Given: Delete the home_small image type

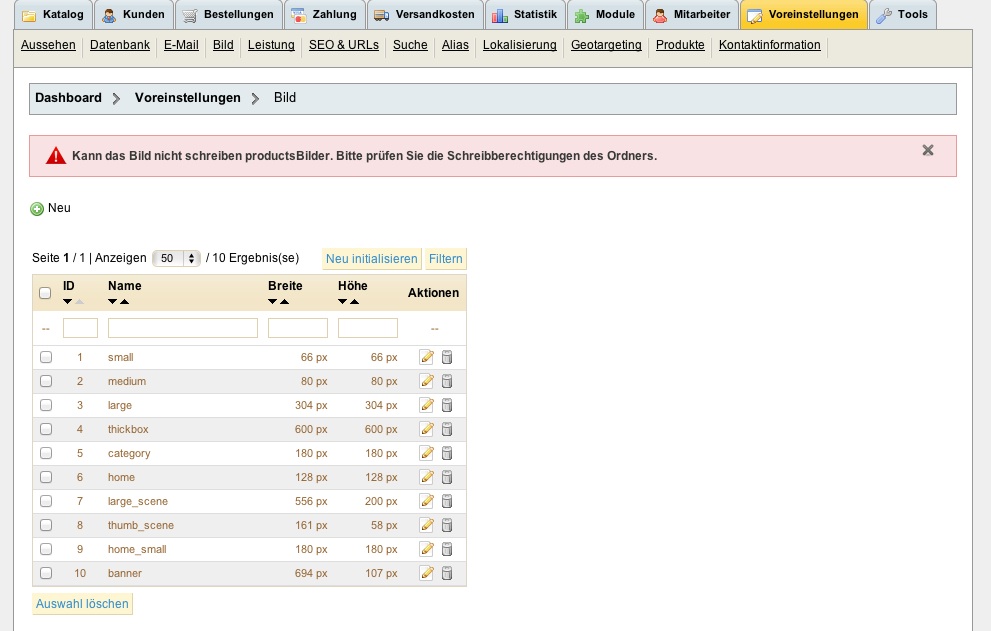Looking at the screenshot, I should (447, 549).
